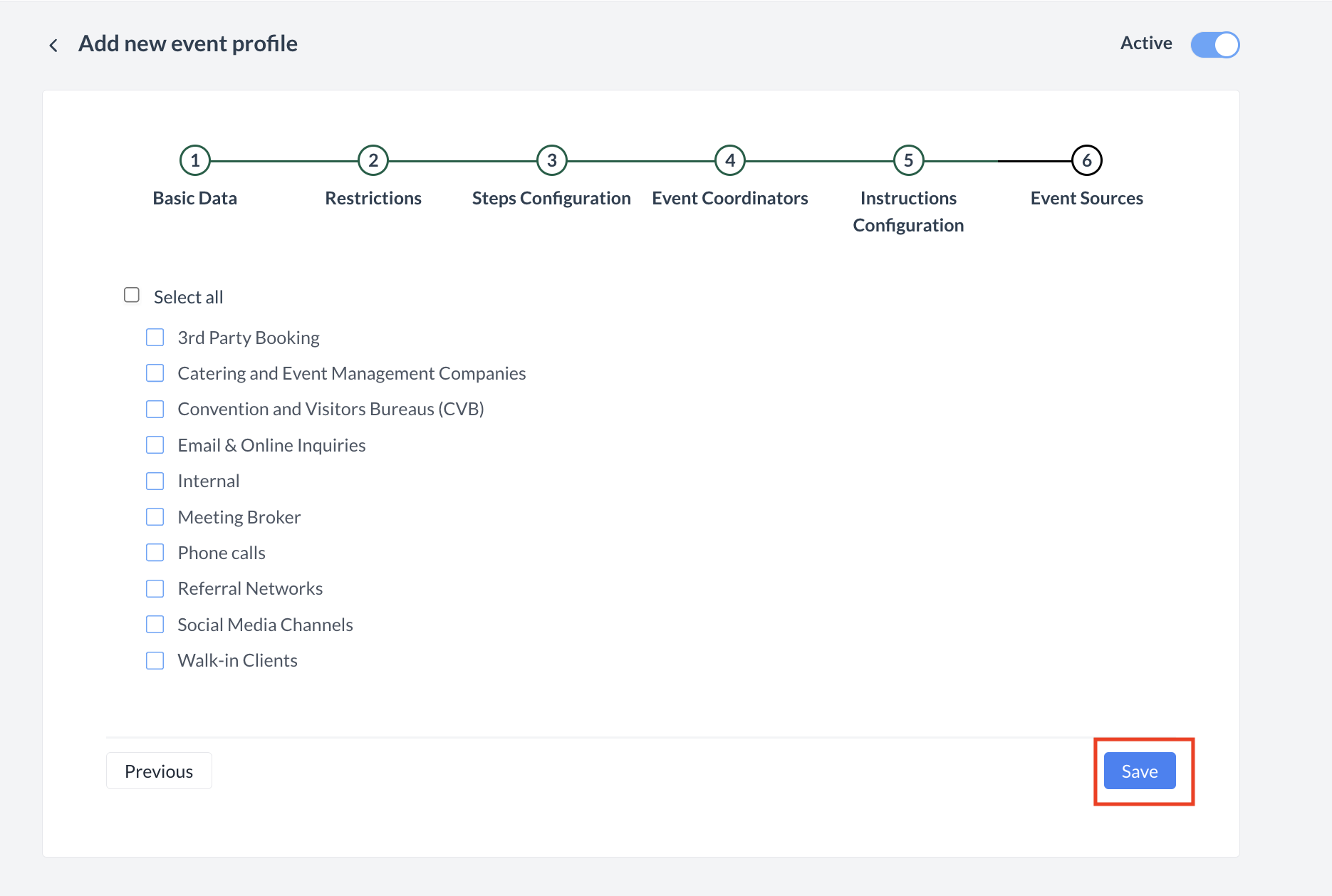Check the Select all checkbox

point(132,295)
